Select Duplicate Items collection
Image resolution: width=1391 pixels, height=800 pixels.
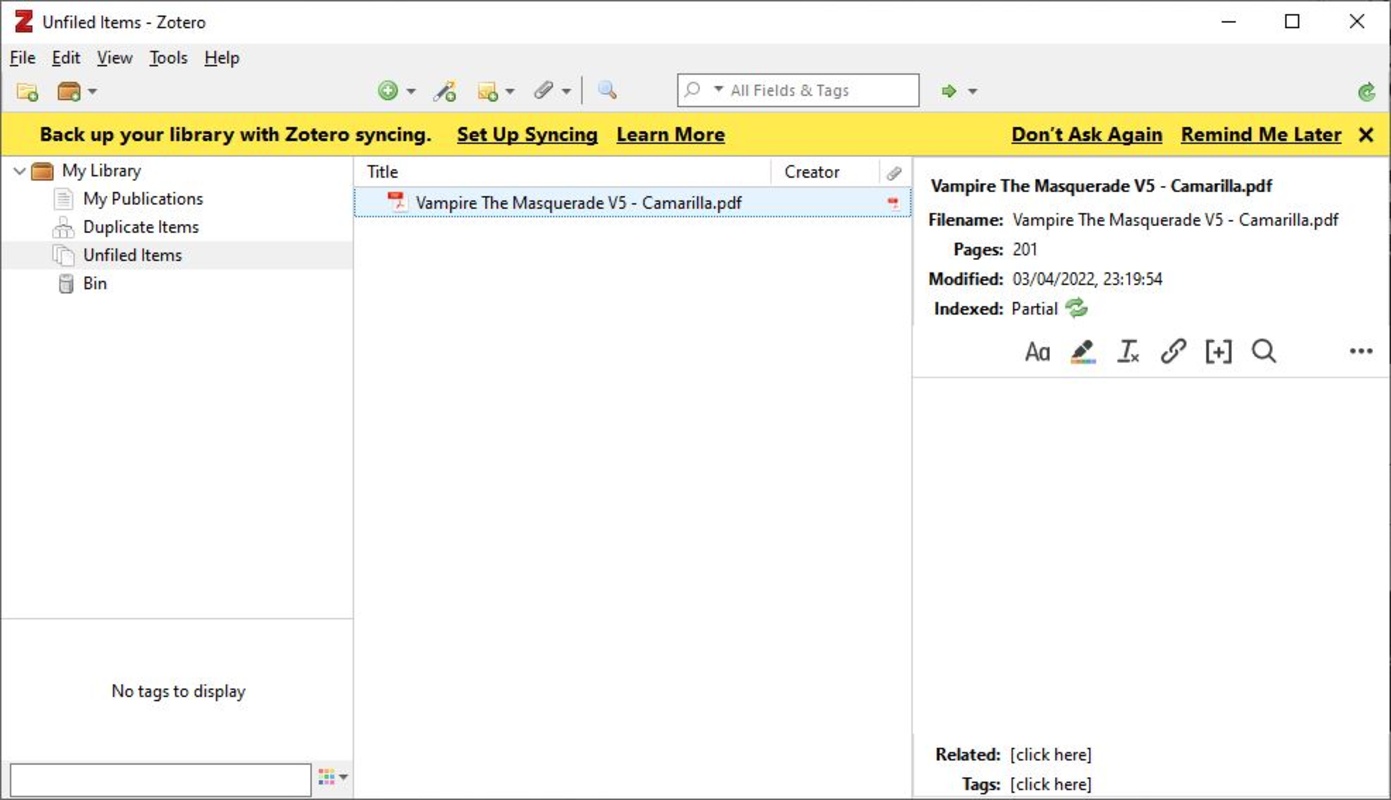(x=141, y=227)
